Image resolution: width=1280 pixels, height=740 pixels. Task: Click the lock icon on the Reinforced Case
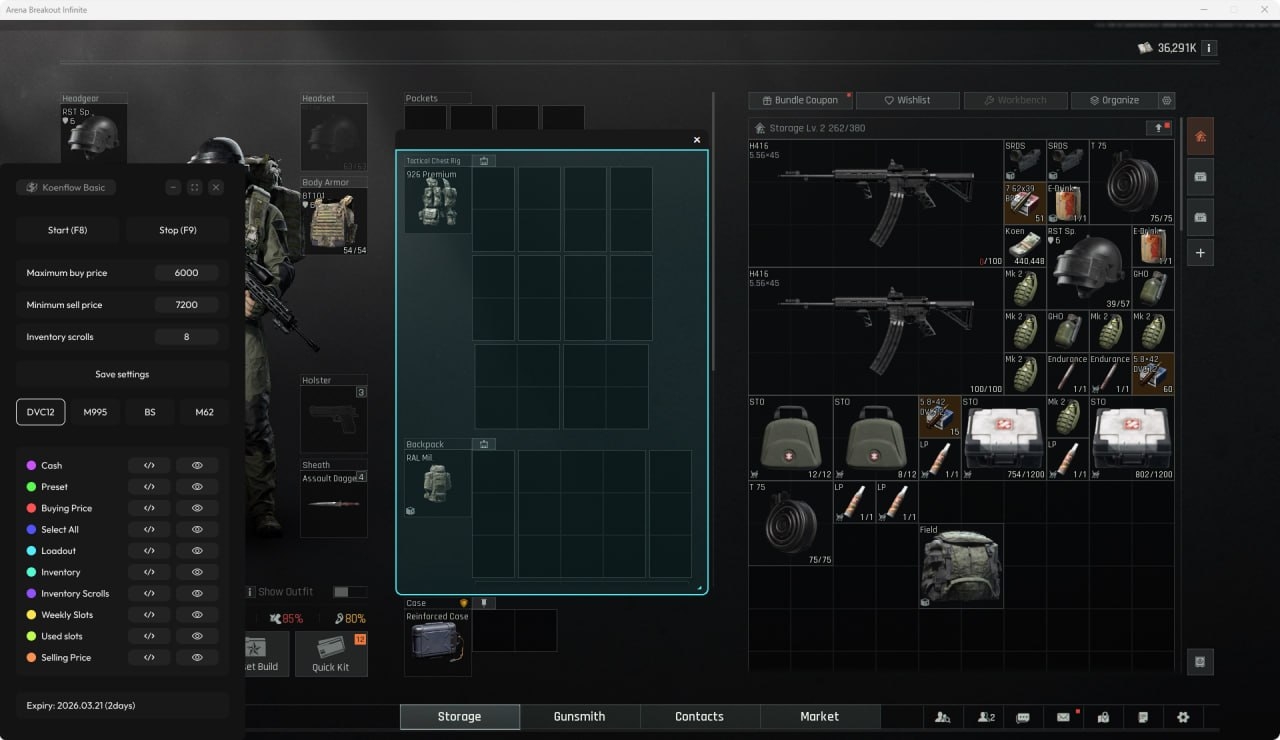tap(484, 603)
